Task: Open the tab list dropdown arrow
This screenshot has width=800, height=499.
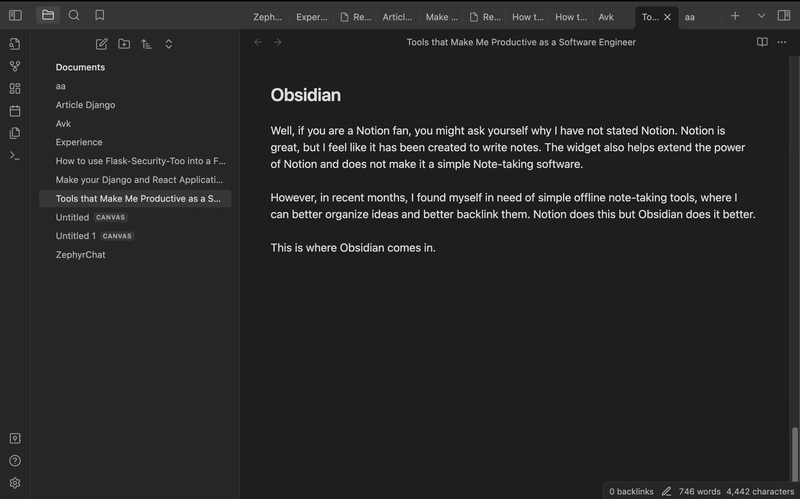Action: click(761, 16)
